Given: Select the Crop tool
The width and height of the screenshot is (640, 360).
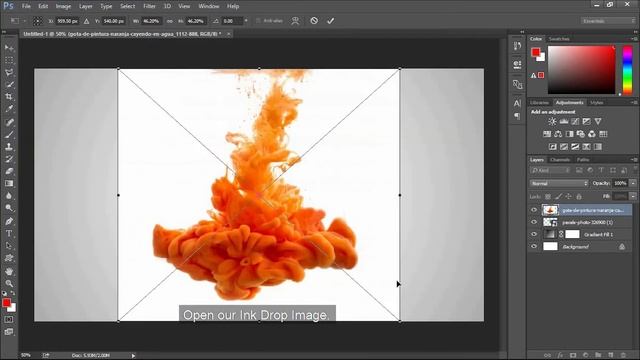Looking at the screenshot, I should (x=9, y=97).
